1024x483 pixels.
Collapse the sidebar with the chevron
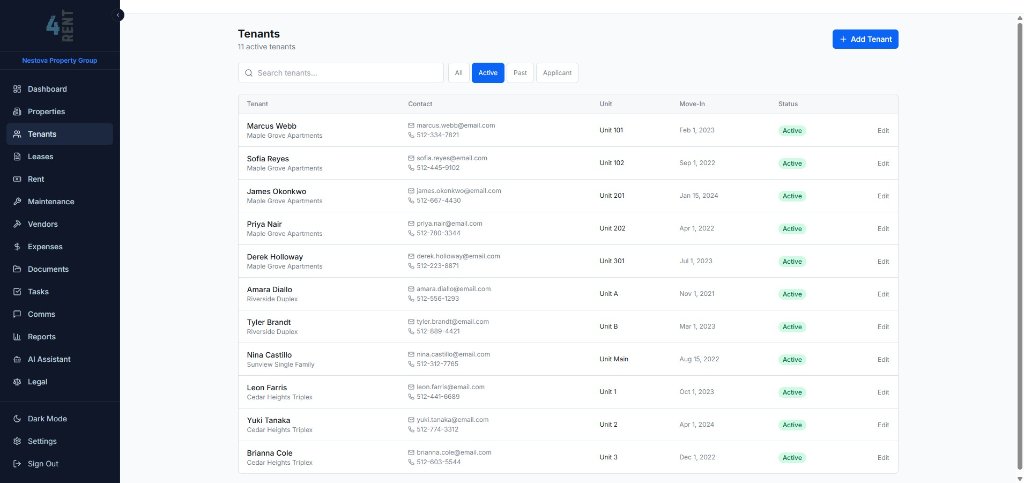[118, 14]
